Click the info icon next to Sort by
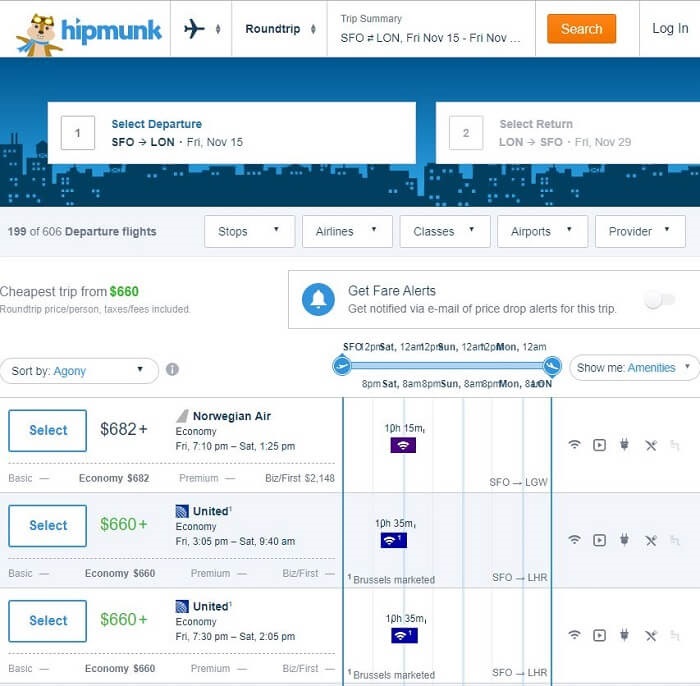Screen dimensions: 700x686 click(x=172, y=370)
